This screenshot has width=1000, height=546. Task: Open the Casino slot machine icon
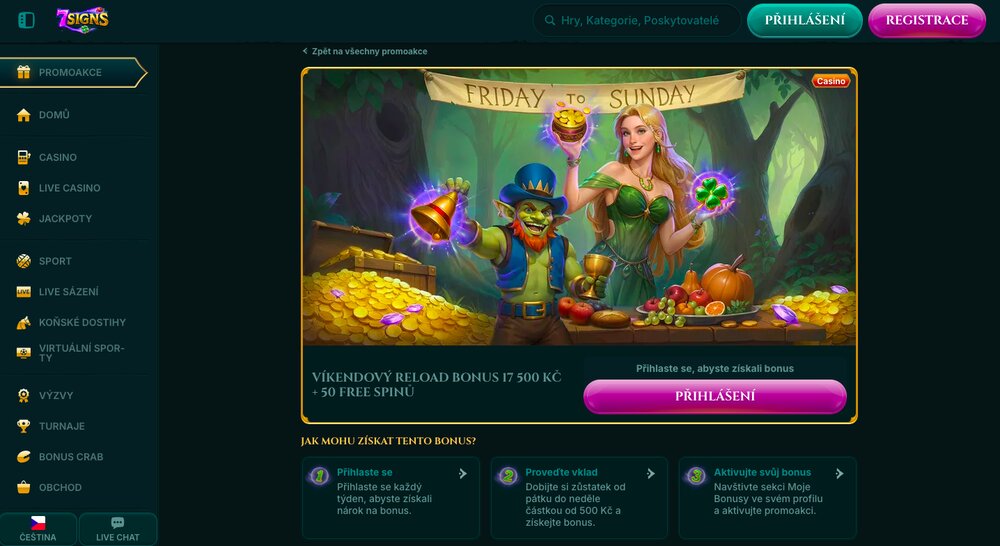[24, 157]
